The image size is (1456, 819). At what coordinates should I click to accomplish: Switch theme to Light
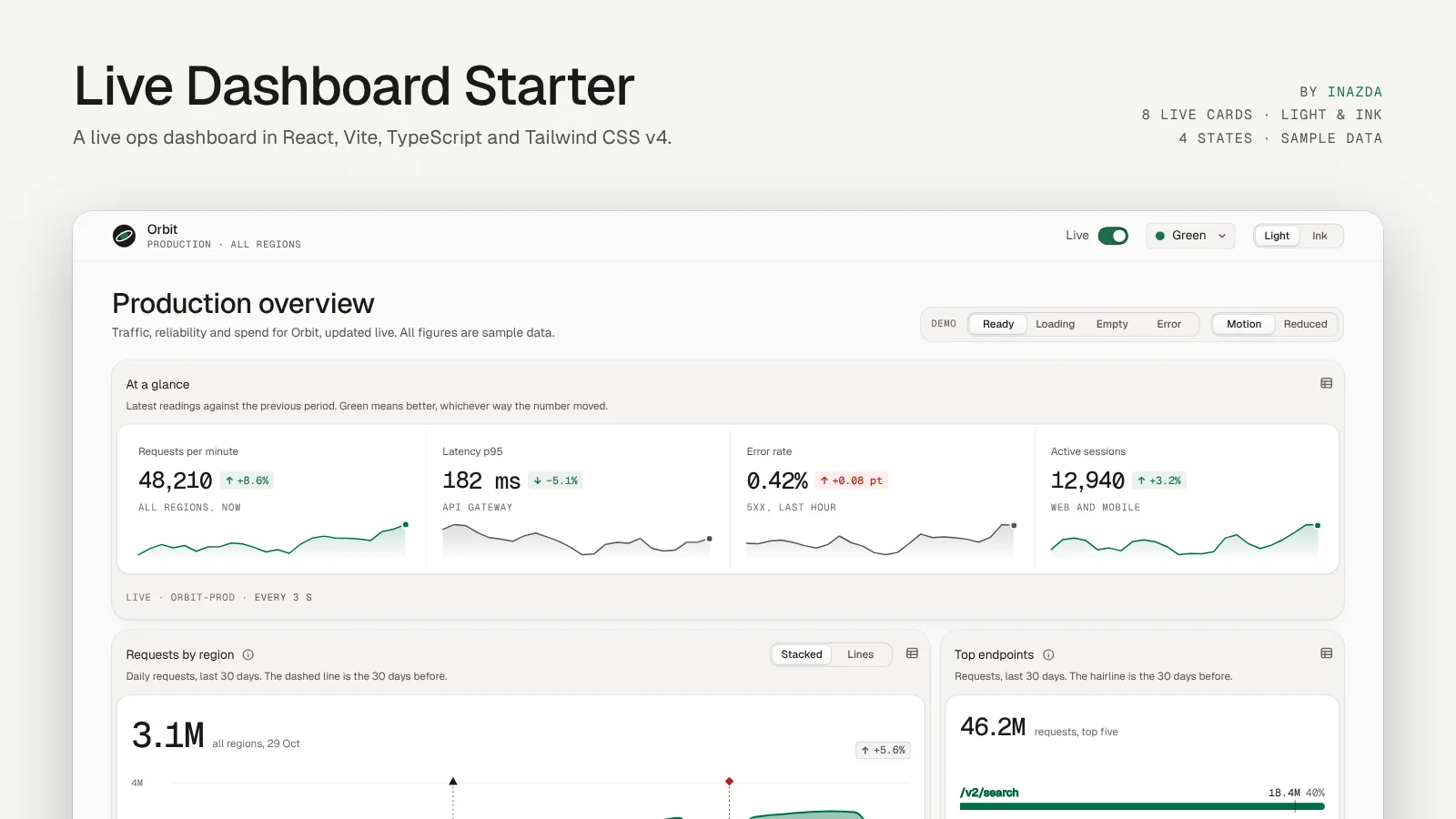1277,236
